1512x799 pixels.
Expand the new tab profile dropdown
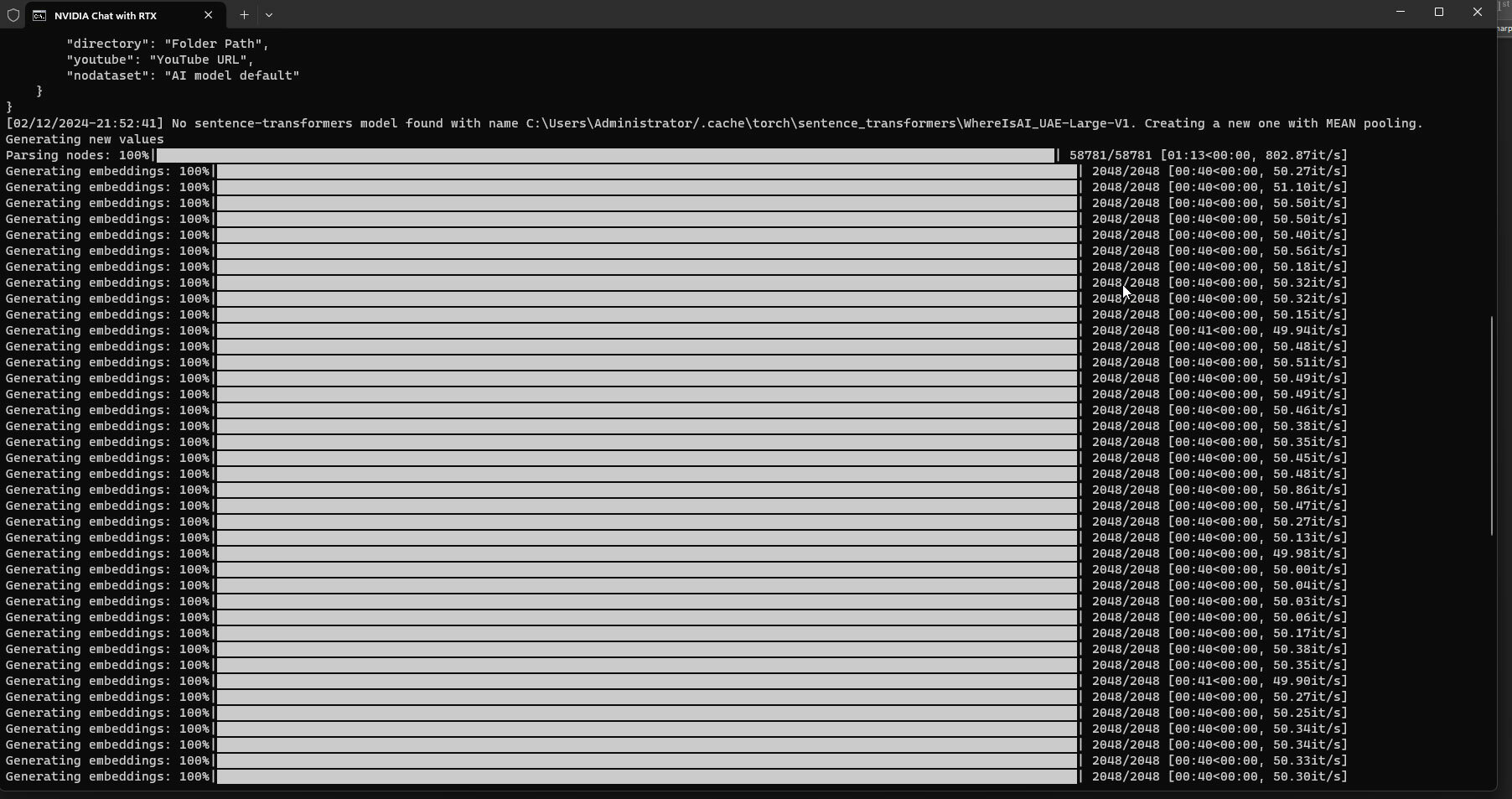tap(269, 15)
